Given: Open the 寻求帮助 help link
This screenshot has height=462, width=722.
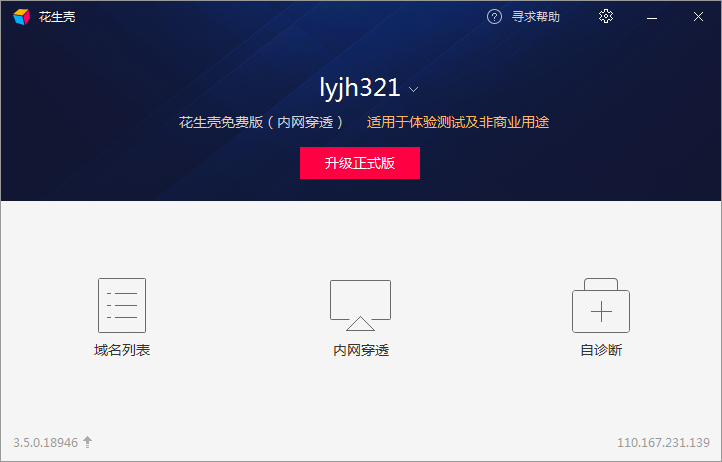Looking at the screenshot, I should [536, 17].
